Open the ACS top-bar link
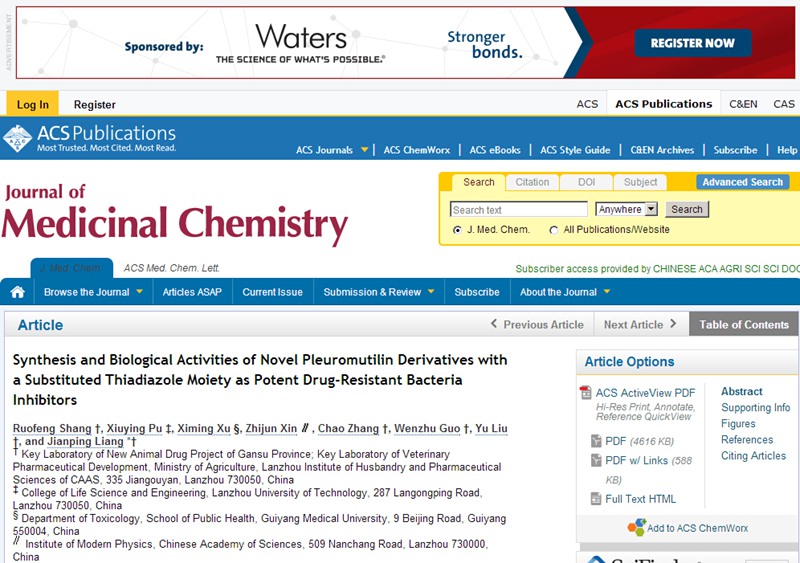The height and width of the screenshot is (563, 800). pos(587,104)
